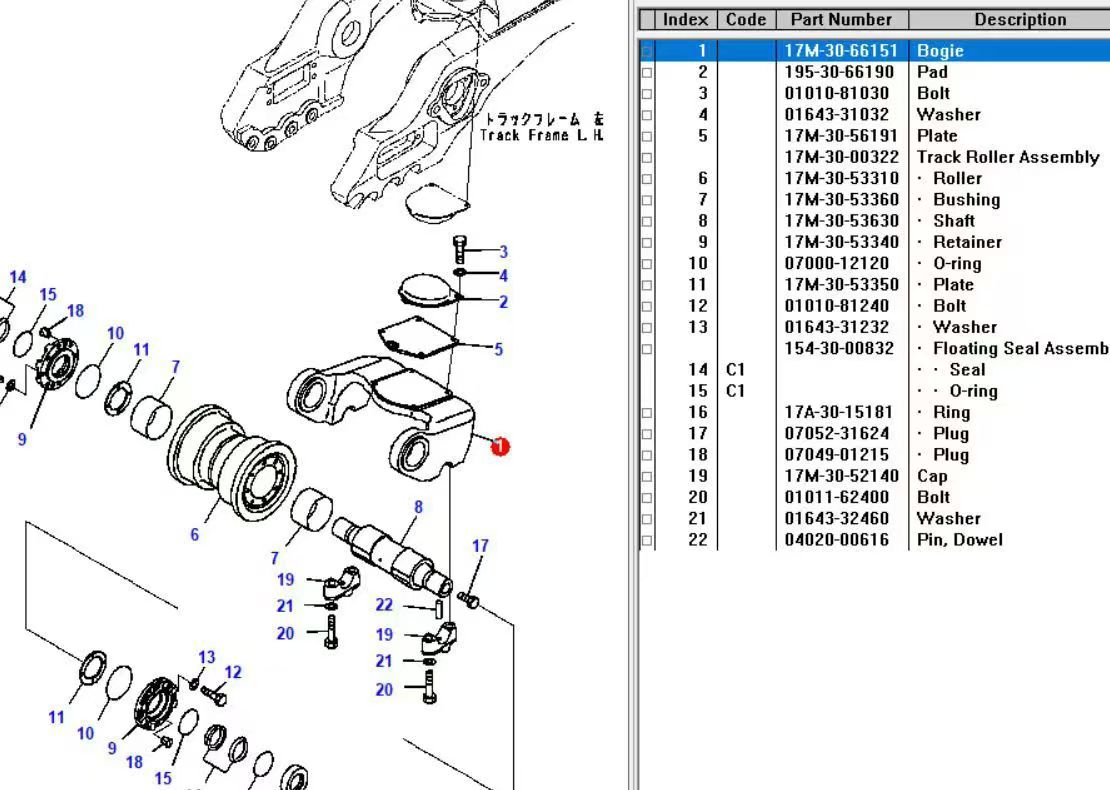
Task: Click the Description column header
Action: coord(1020,19)
